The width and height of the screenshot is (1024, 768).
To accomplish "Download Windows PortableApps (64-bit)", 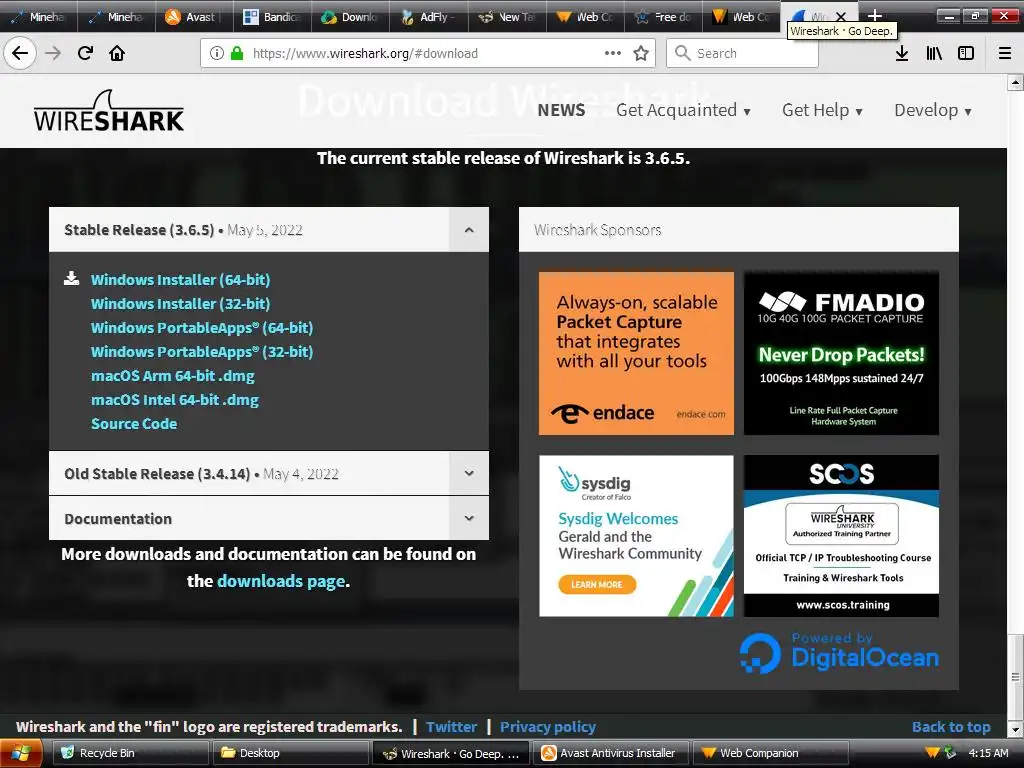I will (202, 328).
